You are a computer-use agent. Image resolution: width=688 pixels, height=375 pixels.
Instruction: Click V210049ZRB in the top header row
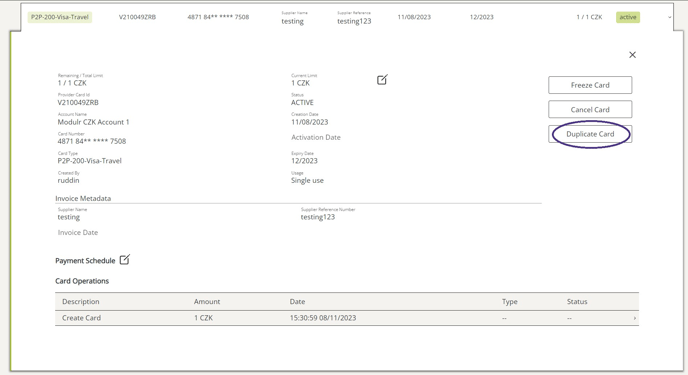point(137,17)
